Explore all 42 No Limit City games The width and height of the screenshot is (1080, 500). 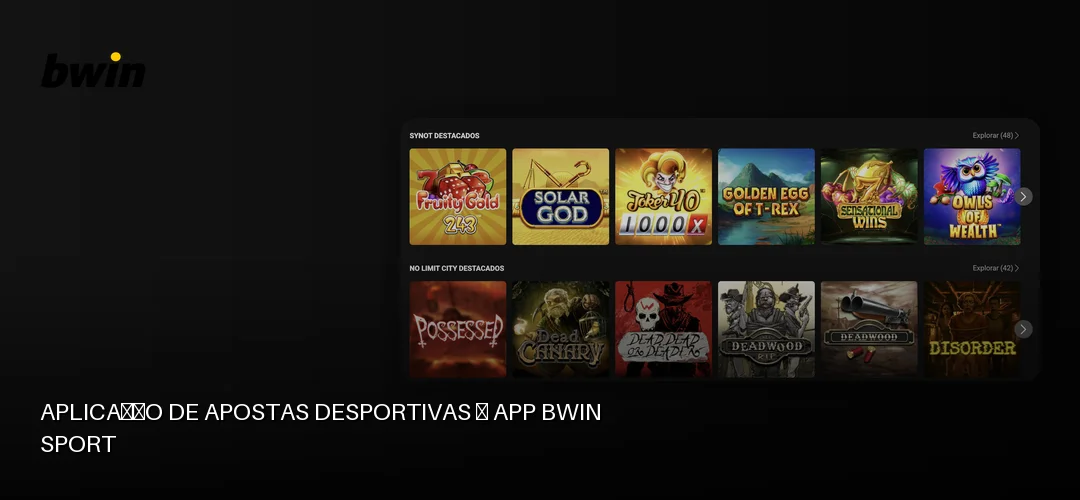coord(996,268)
